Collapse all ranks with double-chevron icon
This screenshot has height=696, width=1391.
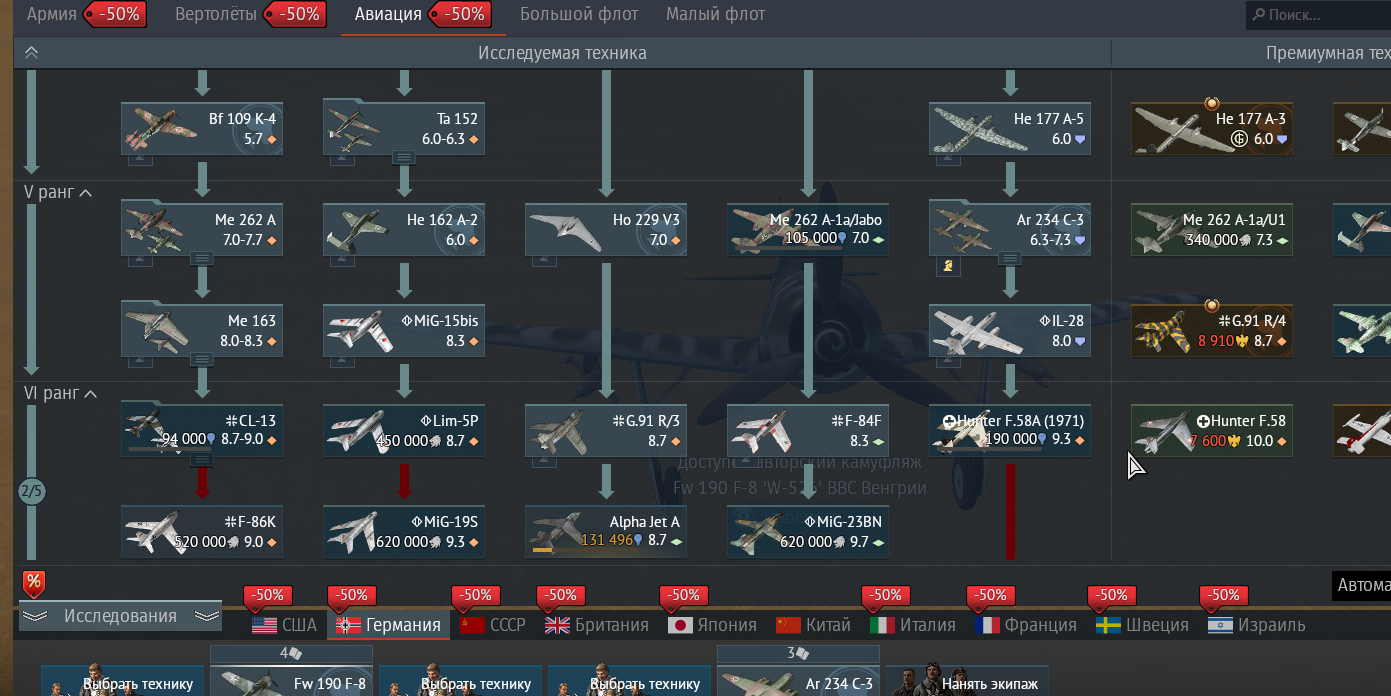(x=31, y=53)
